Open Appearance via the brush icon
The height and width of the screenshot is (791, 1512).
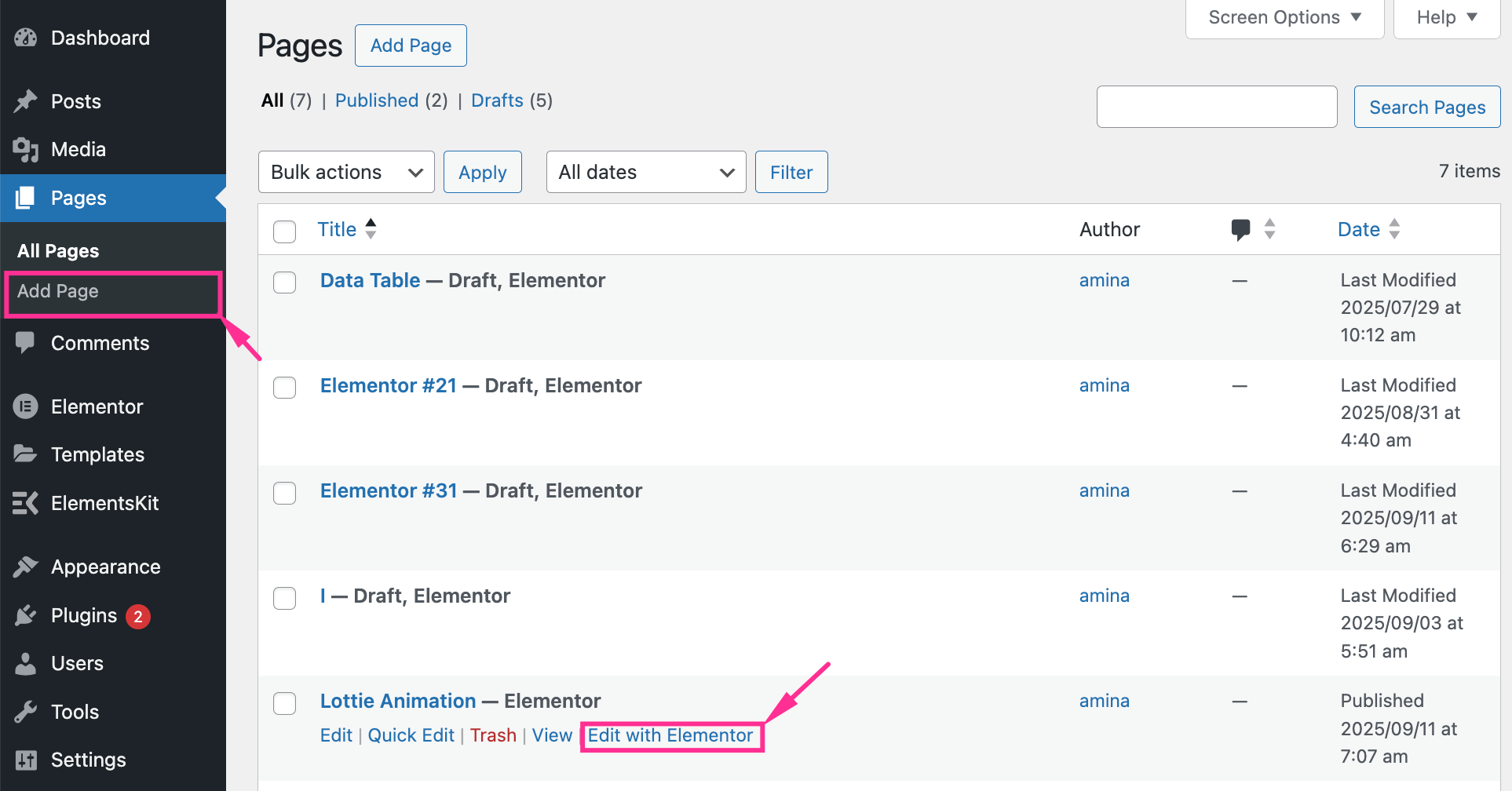pos(26,567)
